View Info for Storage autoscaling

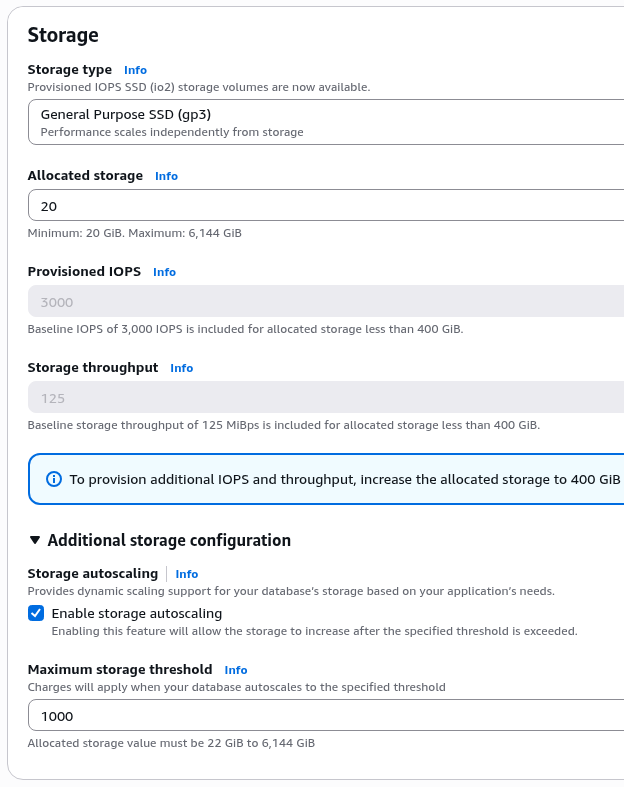coord(187,574)
